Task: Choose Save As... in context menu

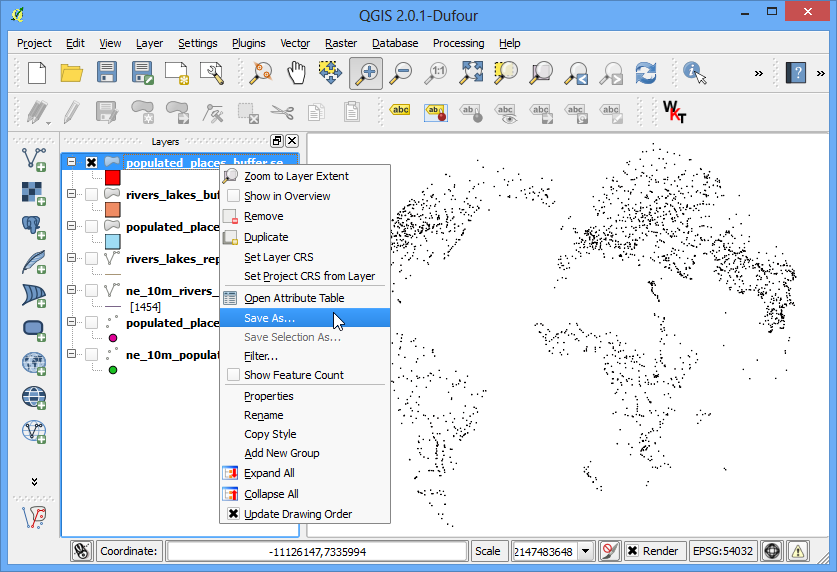Action: click(x=305, y=317)
